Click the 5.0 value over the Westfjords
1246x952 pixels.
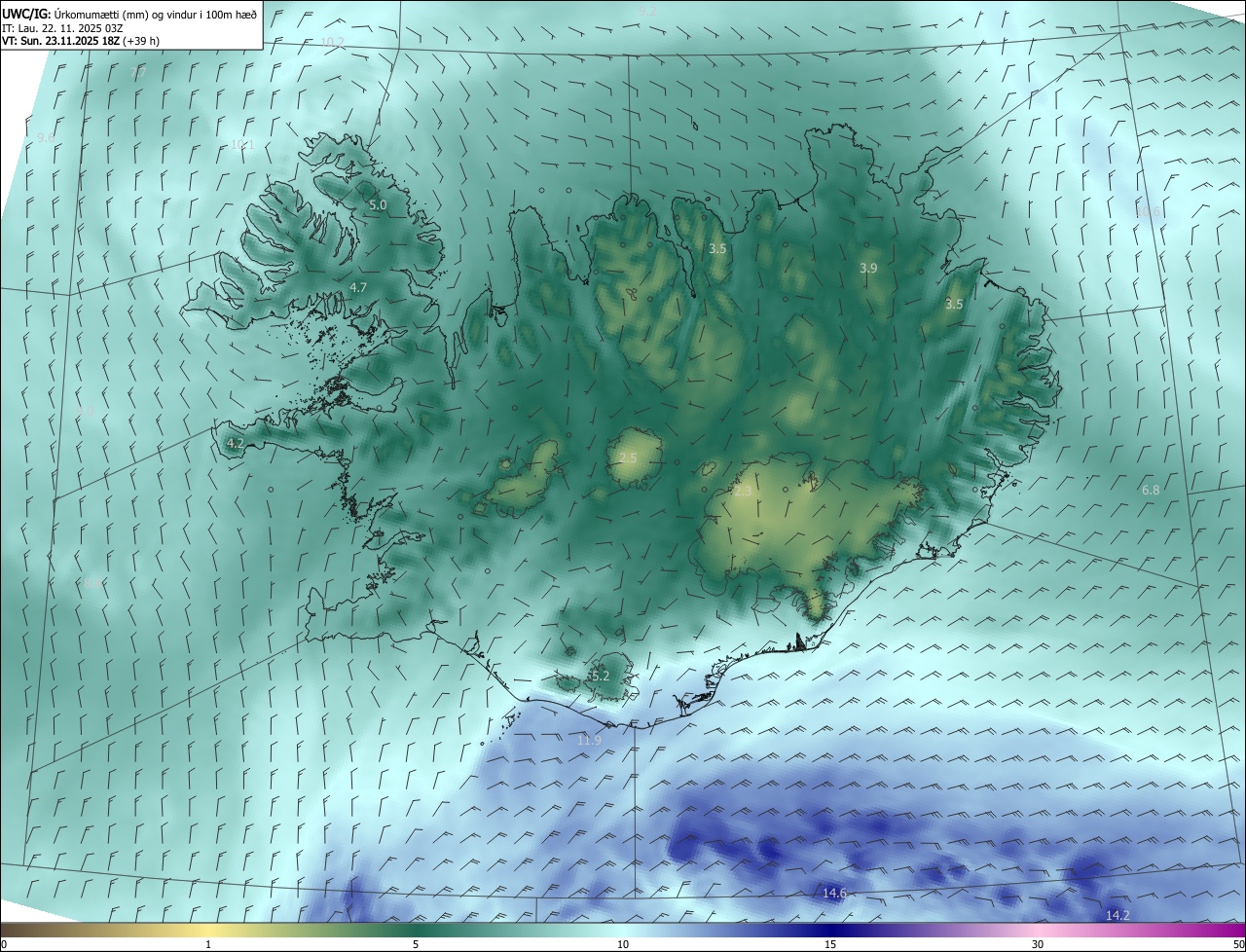[x=378, y=205]
